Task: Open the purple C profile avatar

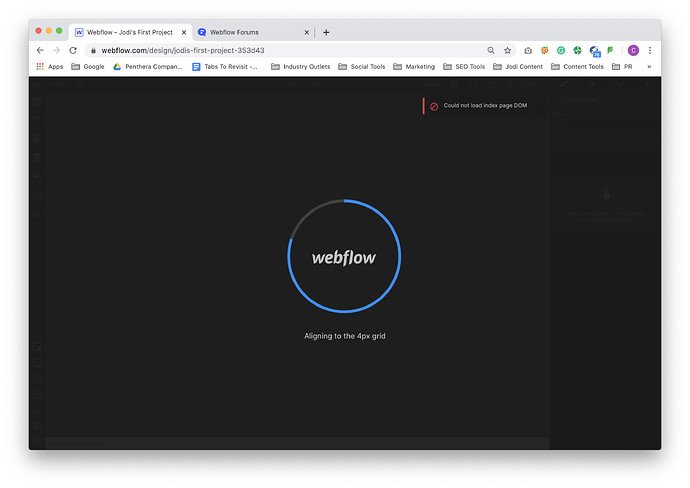Action: point(633,51)
